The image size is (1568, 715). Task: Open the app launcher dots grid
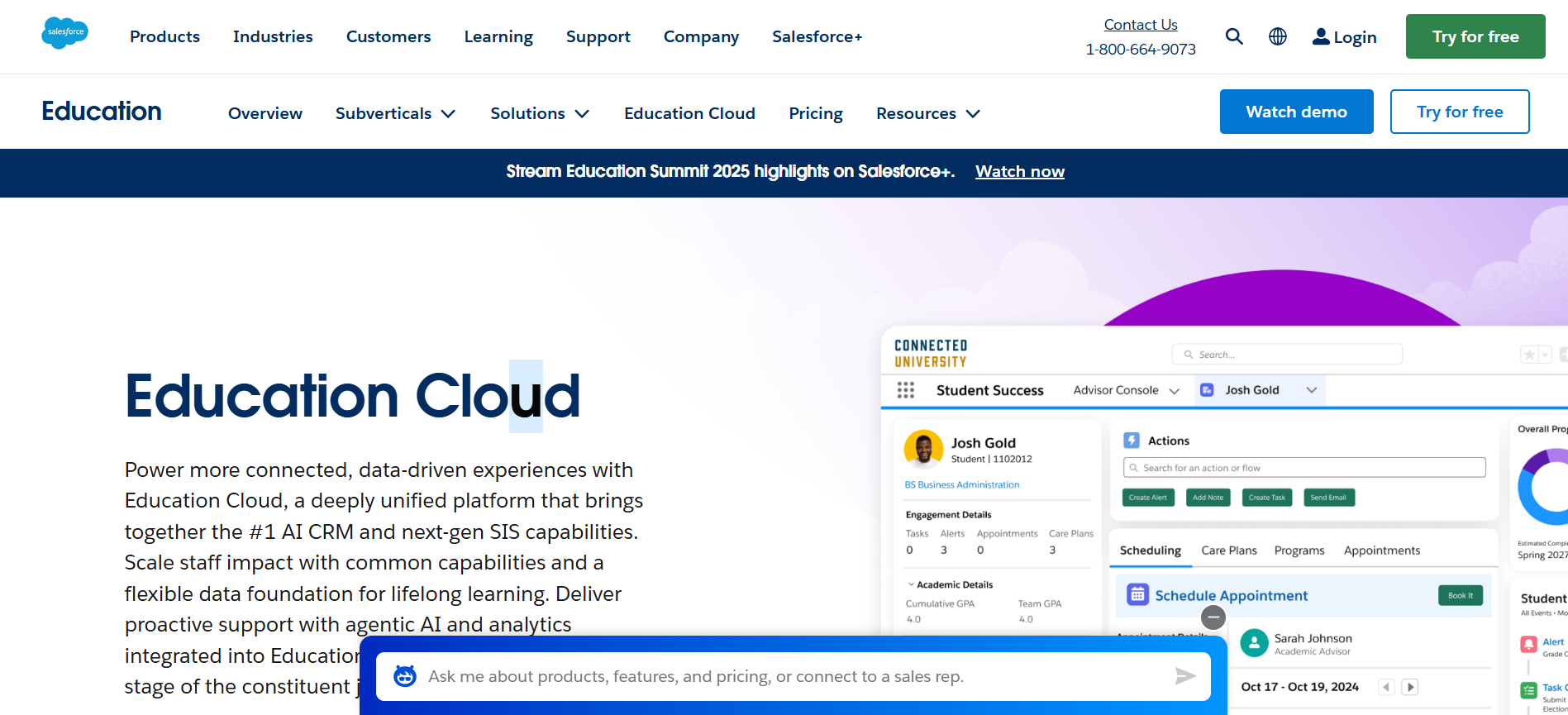coord(906,390)
